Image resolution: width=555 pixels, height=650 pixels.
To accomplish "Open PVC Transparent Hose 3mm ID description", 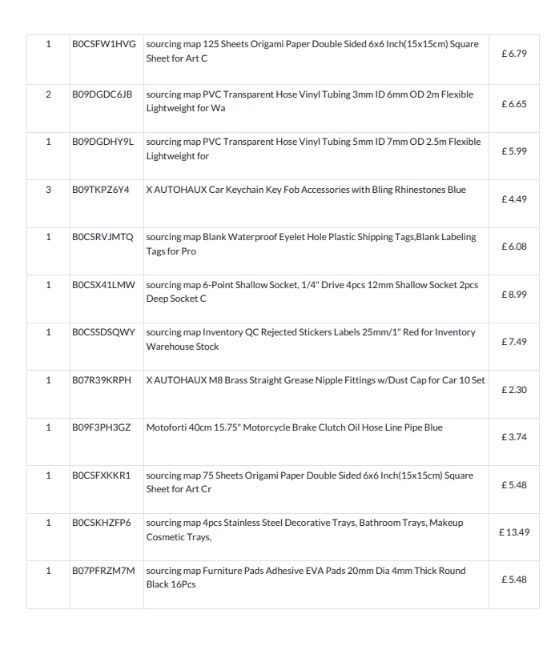I will click(310, 101).
